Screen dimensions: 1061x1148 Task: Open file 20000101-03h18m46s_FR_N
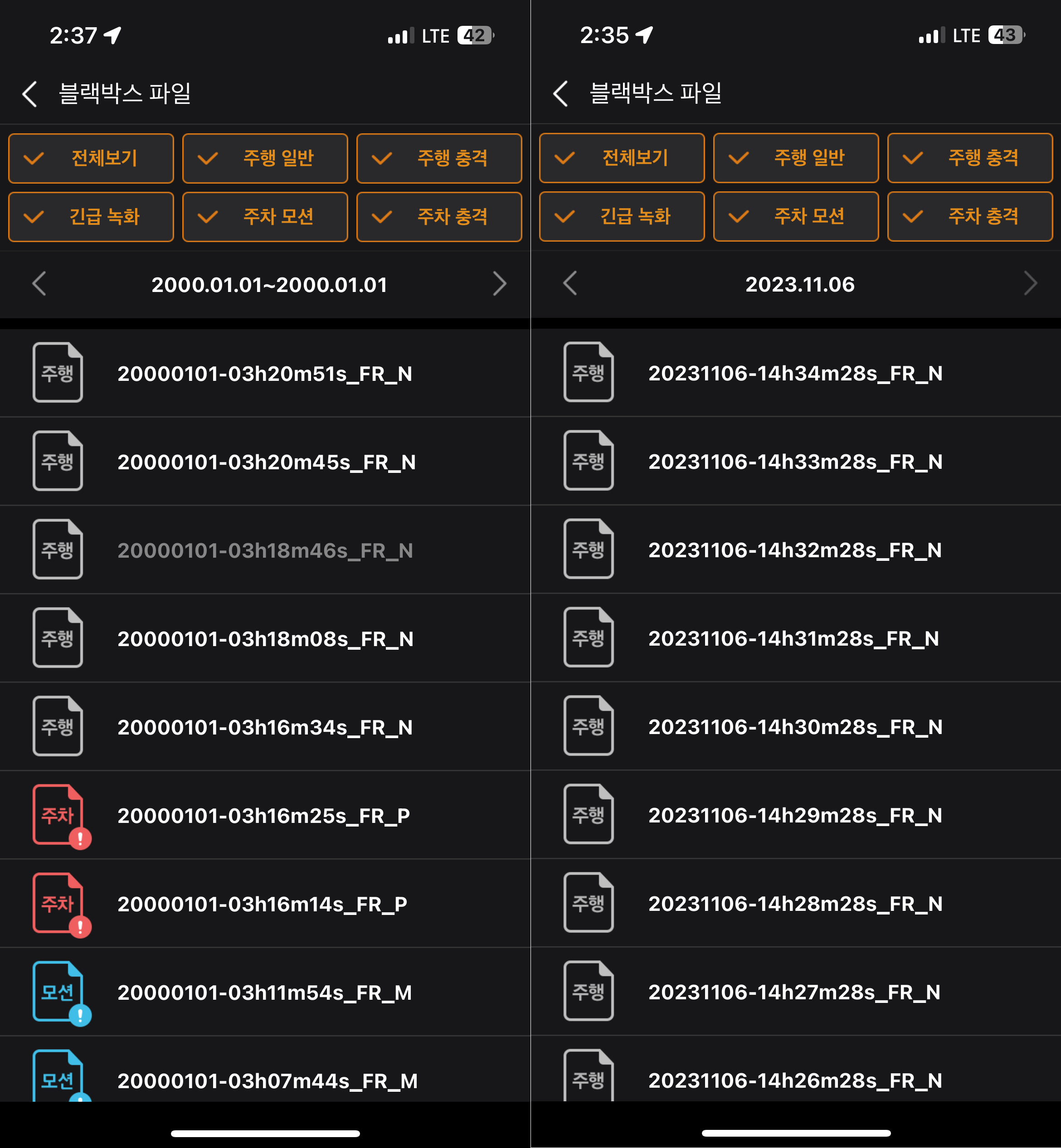265,550
